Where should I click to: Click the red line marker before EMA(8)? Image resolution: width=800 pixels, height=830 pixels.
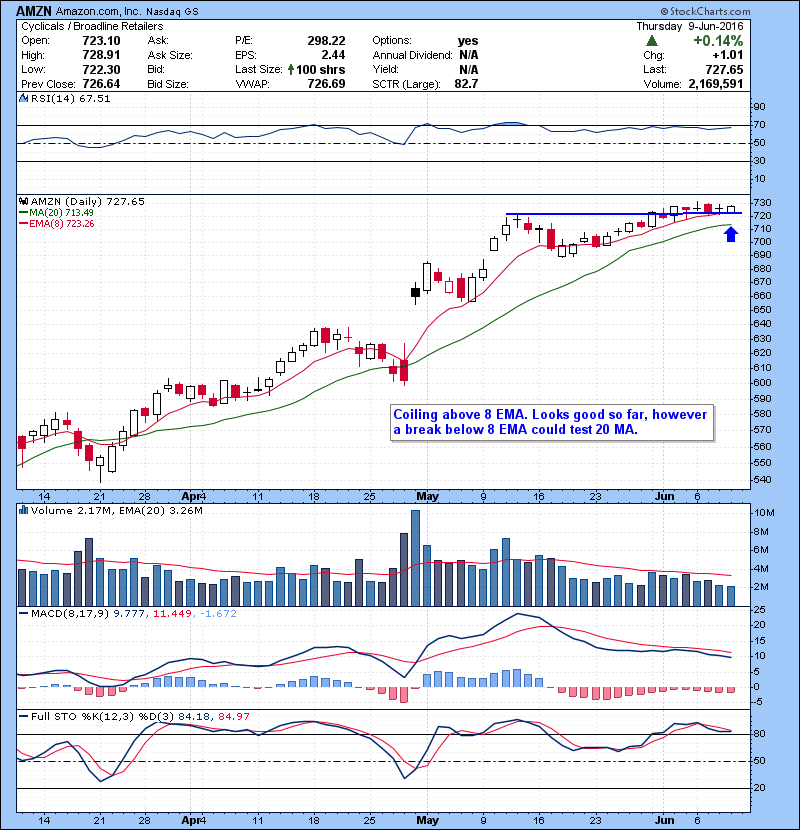point(23,223)
